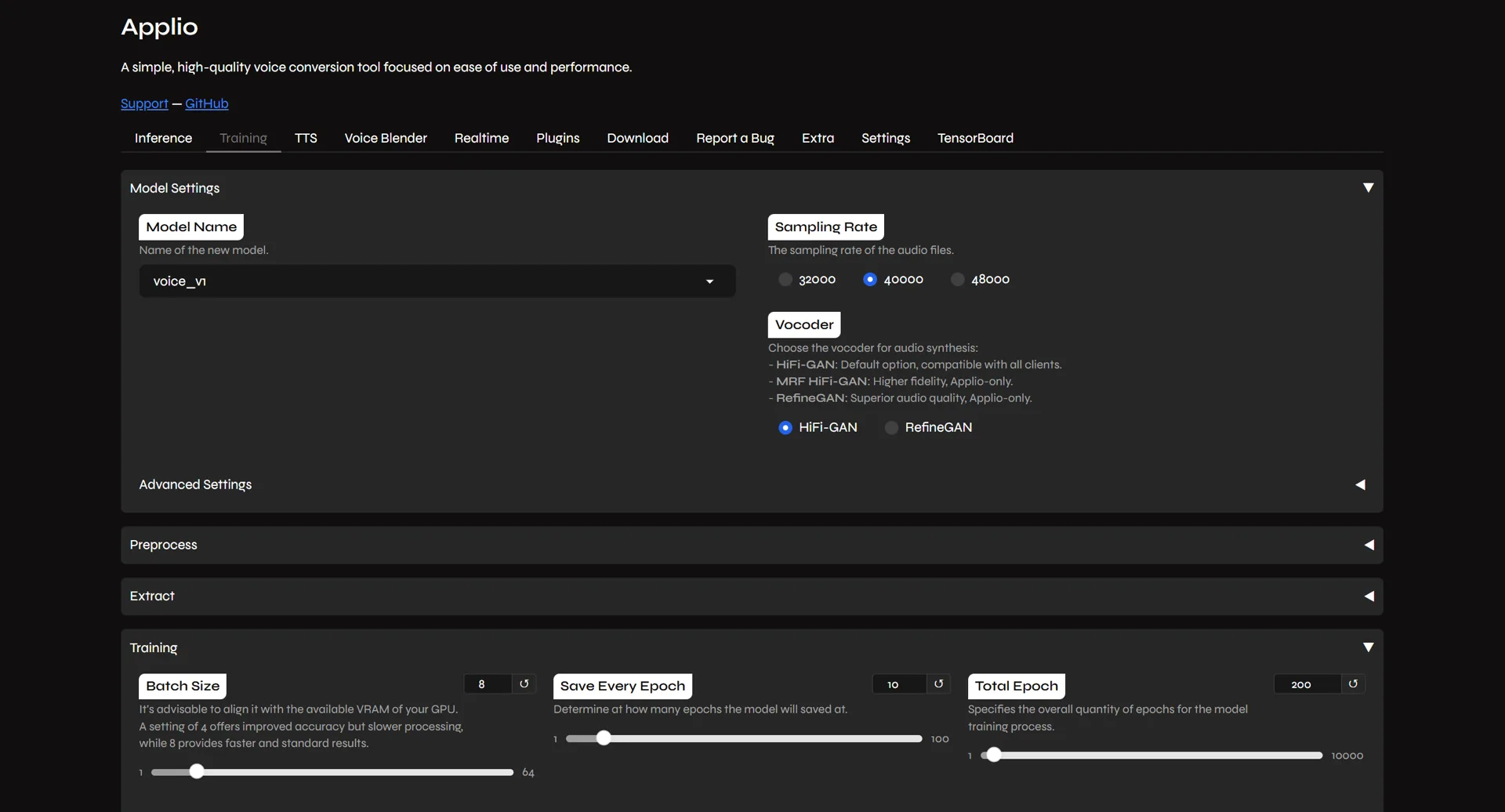1505x812 pixels.
Task: Click the Batch Size slider handle
Action: click(197, 772)
